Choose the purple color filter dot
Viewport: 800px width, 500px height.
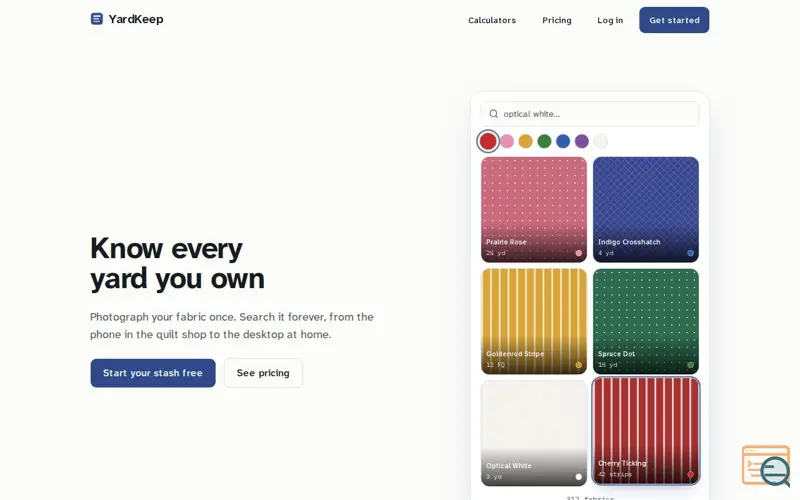582,141
